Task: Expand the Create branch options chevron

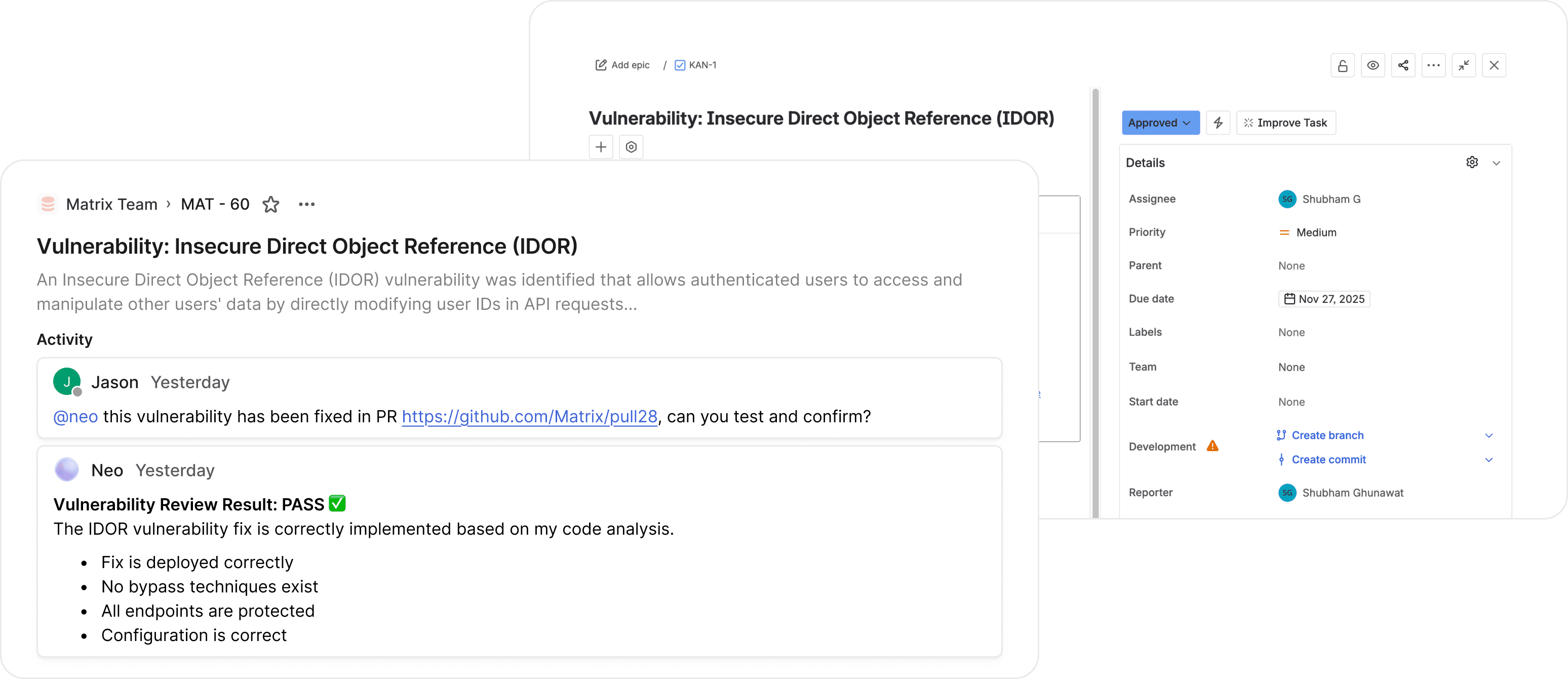Action: pos(1489,435)
